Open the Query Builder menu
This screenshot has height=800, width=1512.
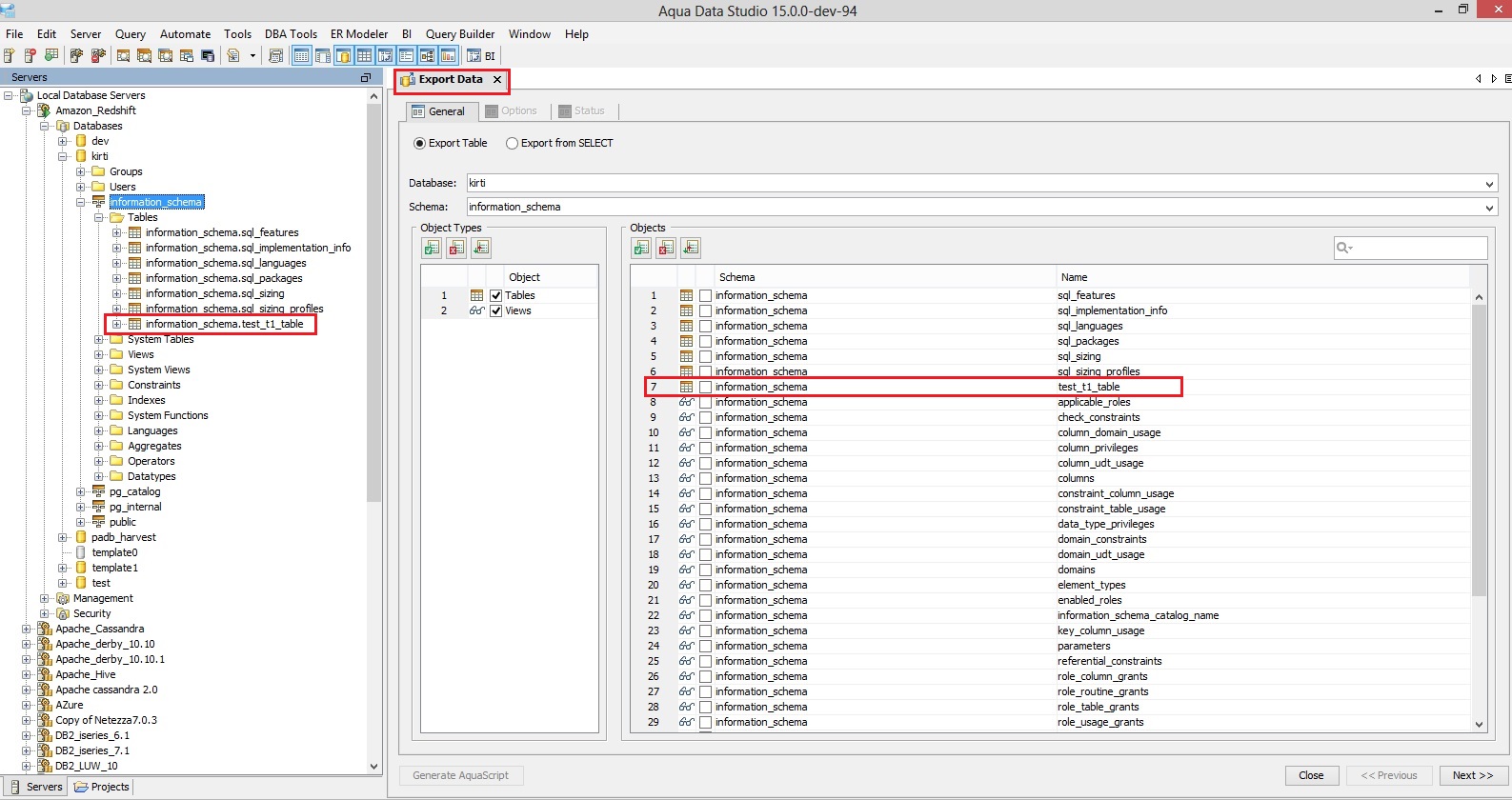(460, 33)
